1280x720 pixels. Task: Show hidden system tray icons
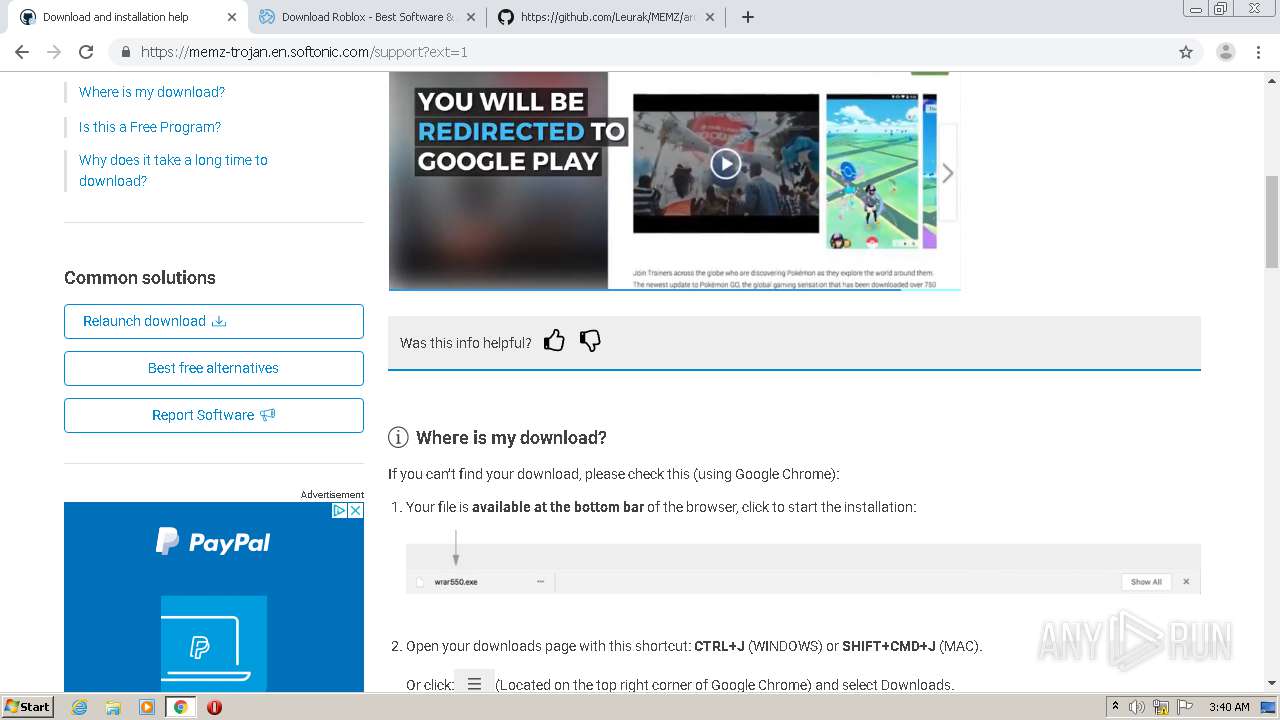point(1116,707)
